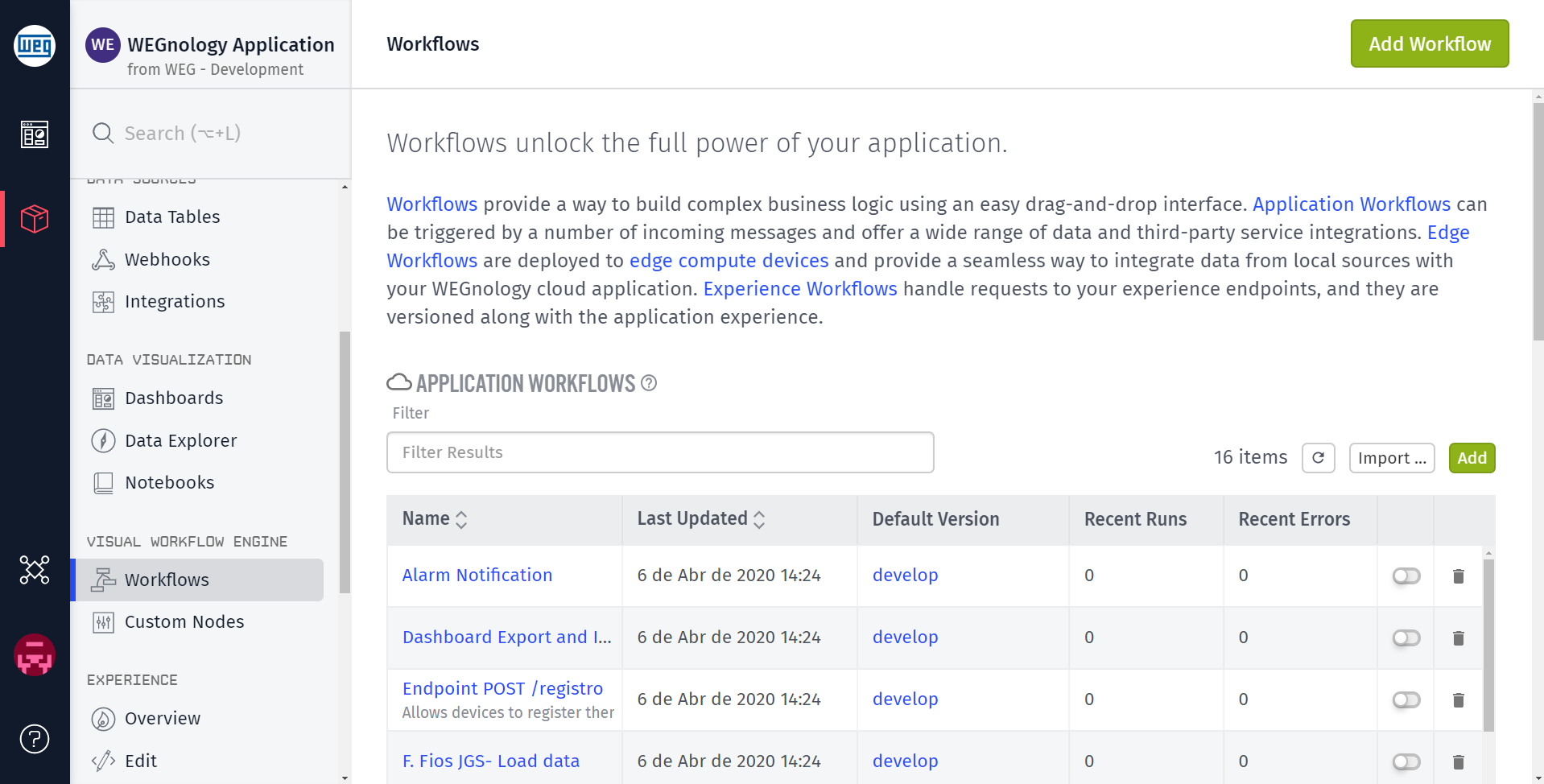Click the small green Add button

pyautogui.click(x=1472, y=458)
